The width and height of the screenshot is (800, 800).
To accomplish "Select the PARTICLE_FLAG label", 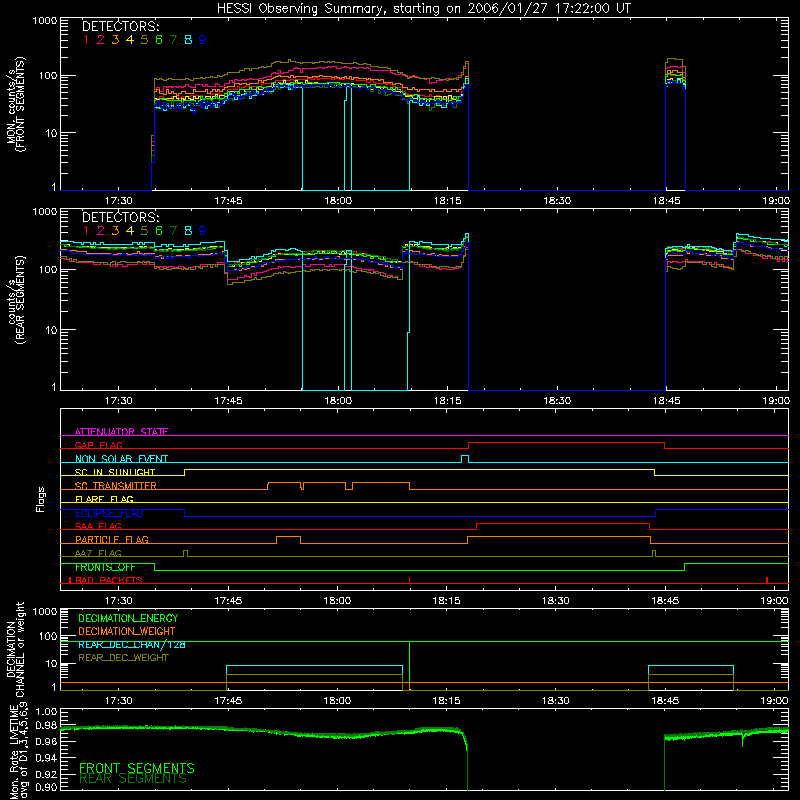I will pos(112,539).
